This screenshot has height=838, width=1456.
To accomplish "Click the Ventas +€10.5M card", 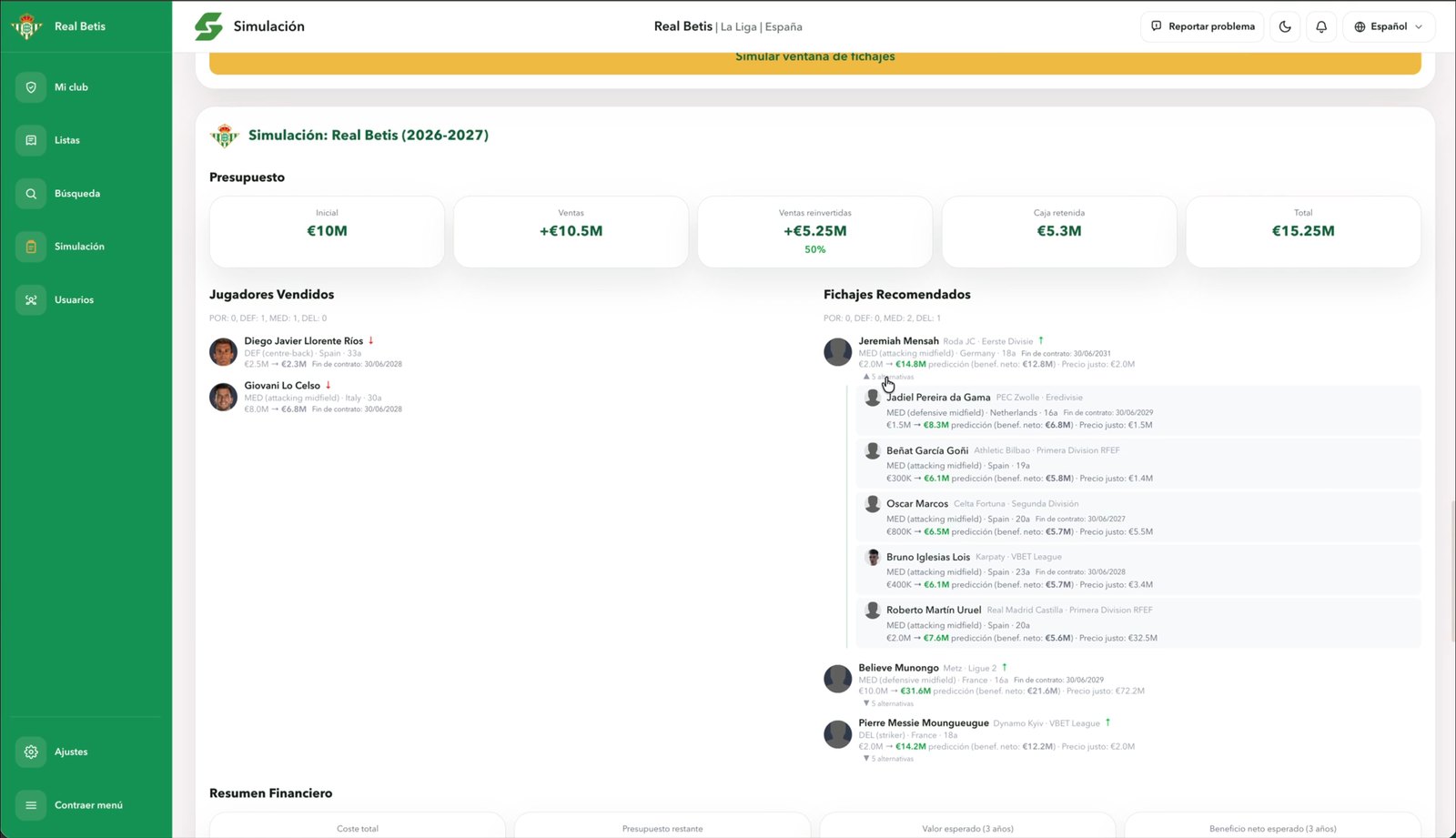I will click(x=571, y=232).
